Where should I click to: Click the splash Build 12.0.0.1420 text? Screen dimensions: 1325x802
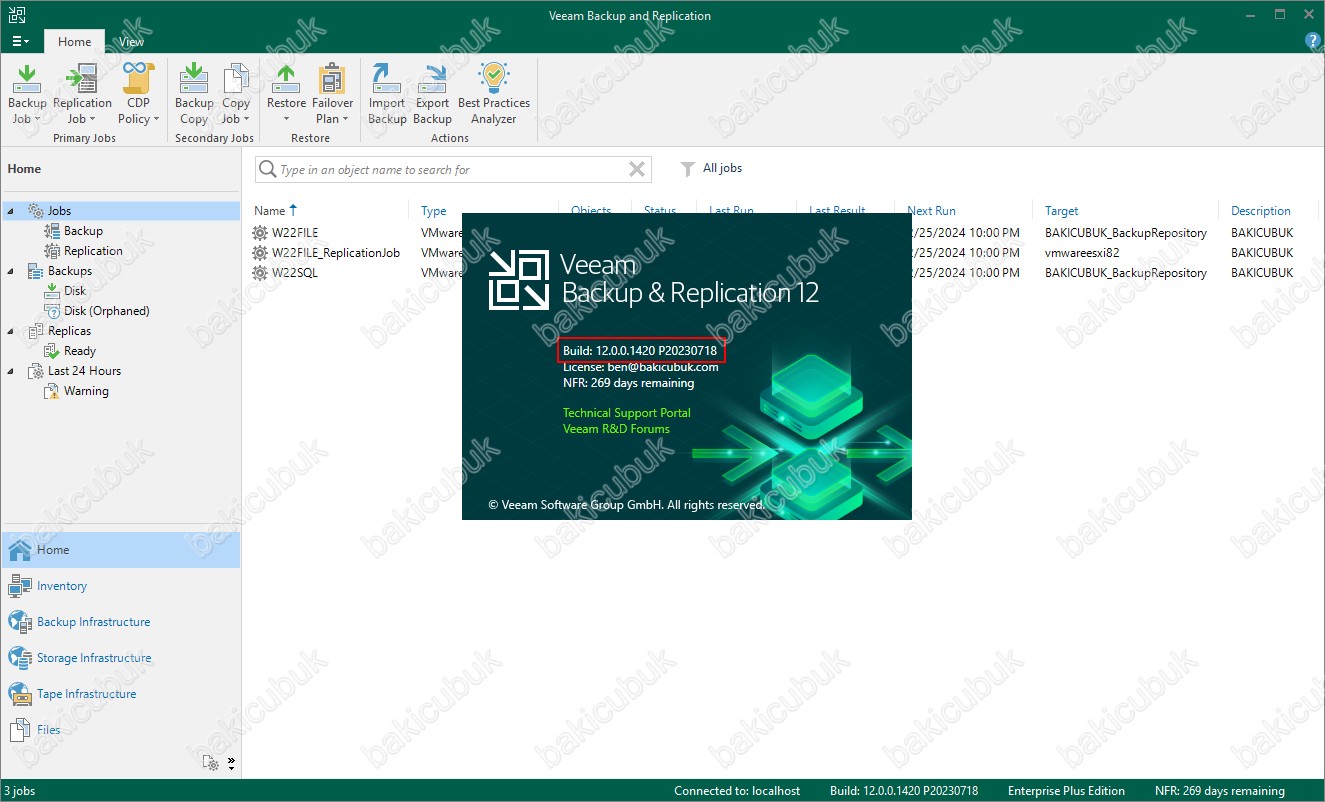coord(640,352)
